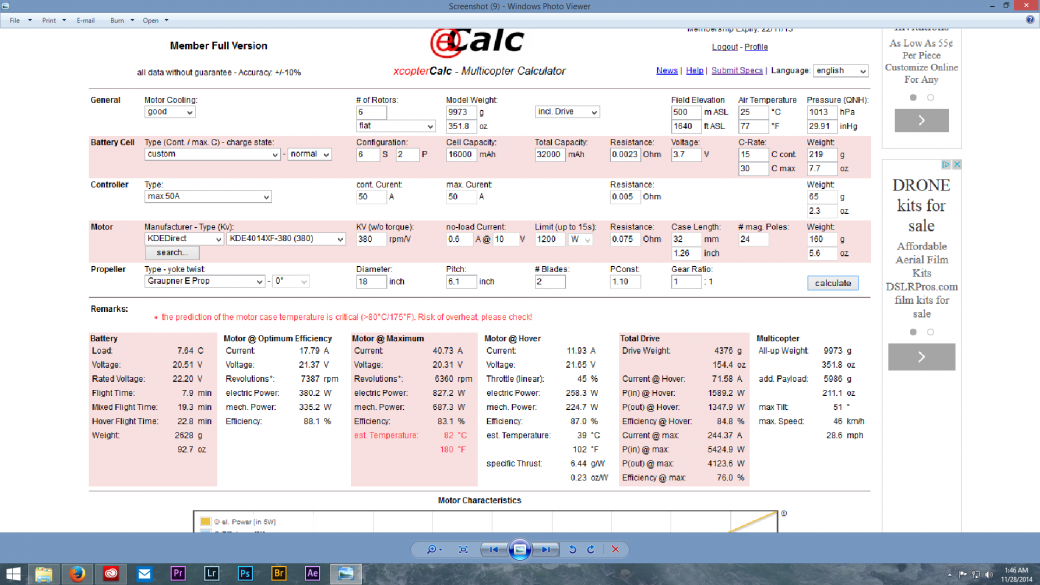Launch Adobe Lightroom from the taskbar
Viewport: 1040px width, 585px height.
point(212,574)
